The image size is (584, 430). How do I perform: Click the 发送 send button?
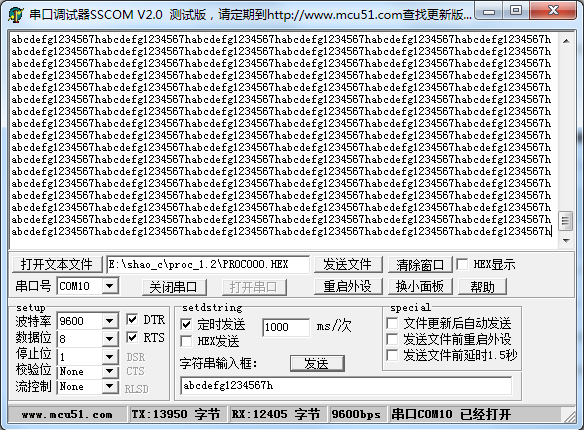pyautogui.click(x=317, y=363)
